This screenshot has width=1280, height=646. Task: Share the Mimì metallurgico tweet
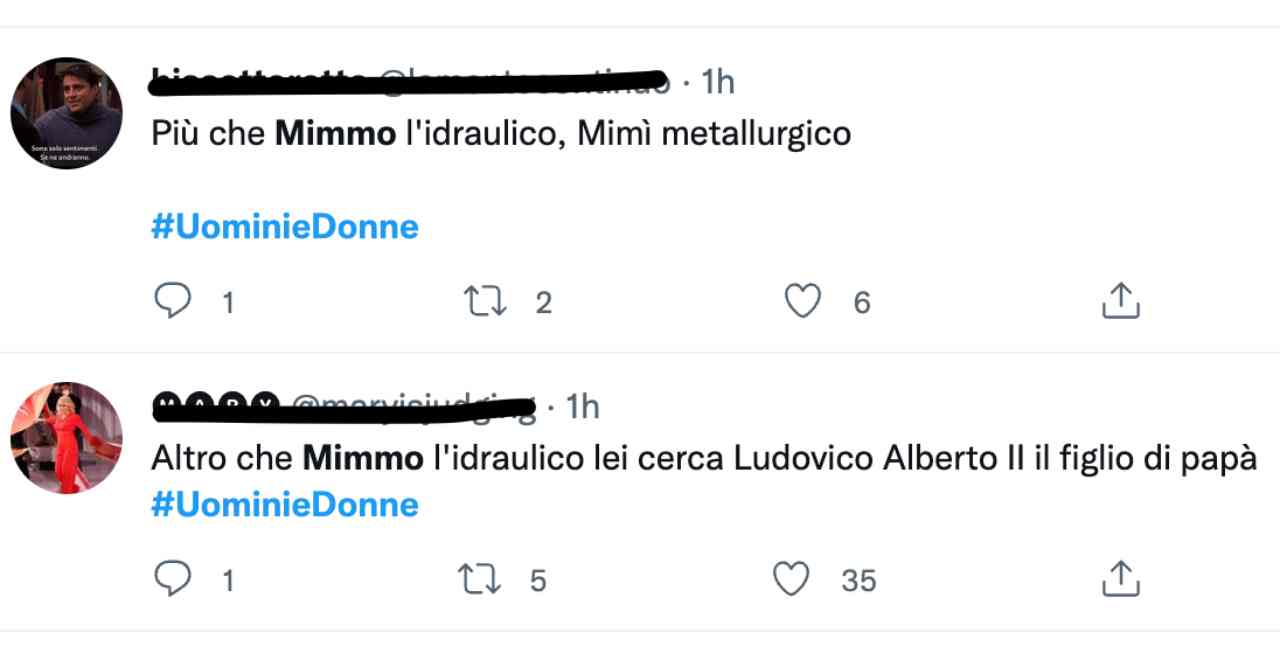(1120, 301)
